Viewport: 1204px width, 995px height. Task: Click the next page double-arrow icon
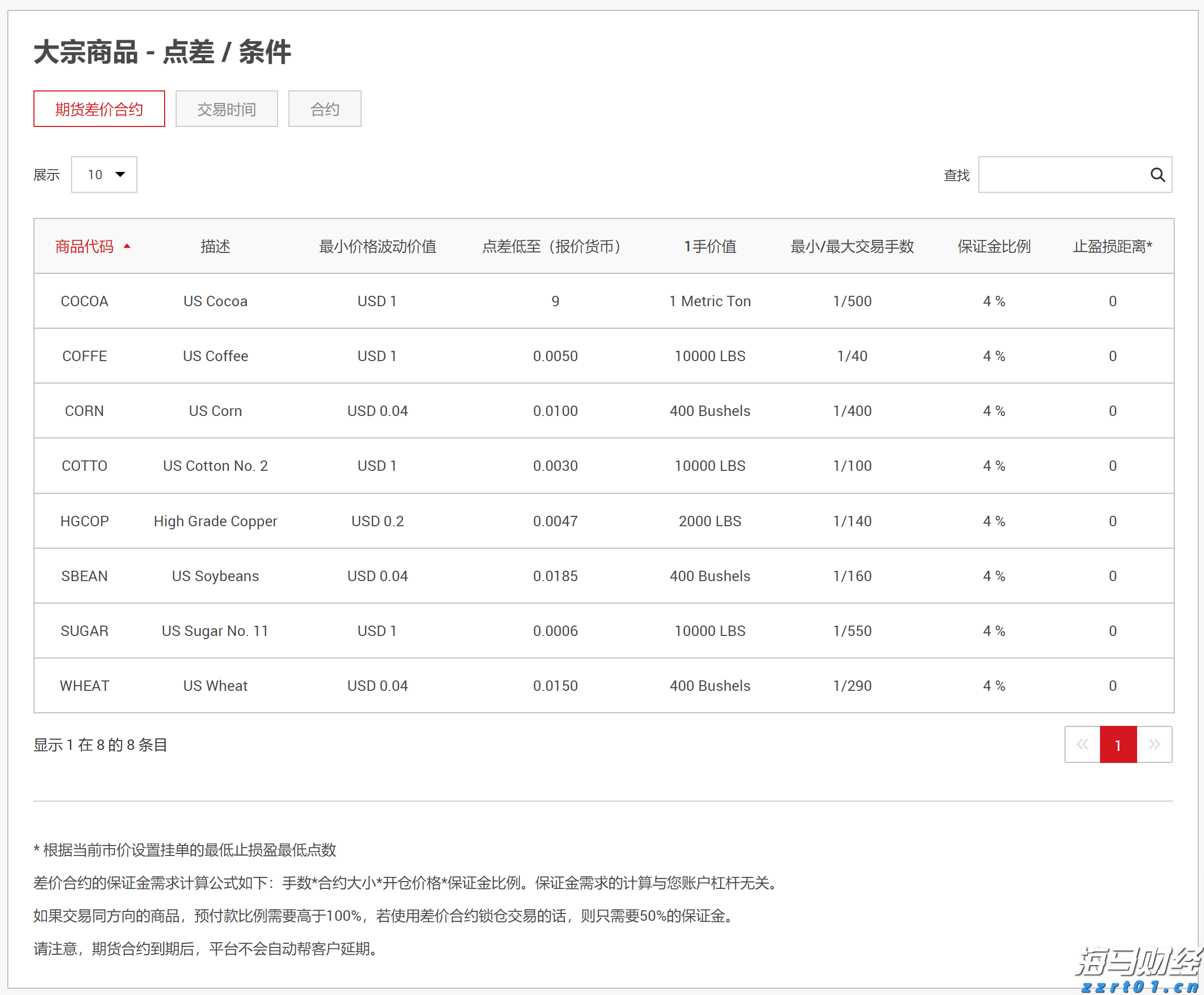(1154, 744)
